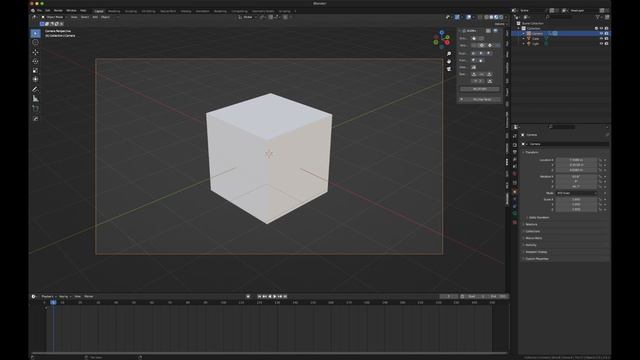Screen dimensions: 640x360
Task: Select the Add Cube tool
Action: [x=36, y=109]
